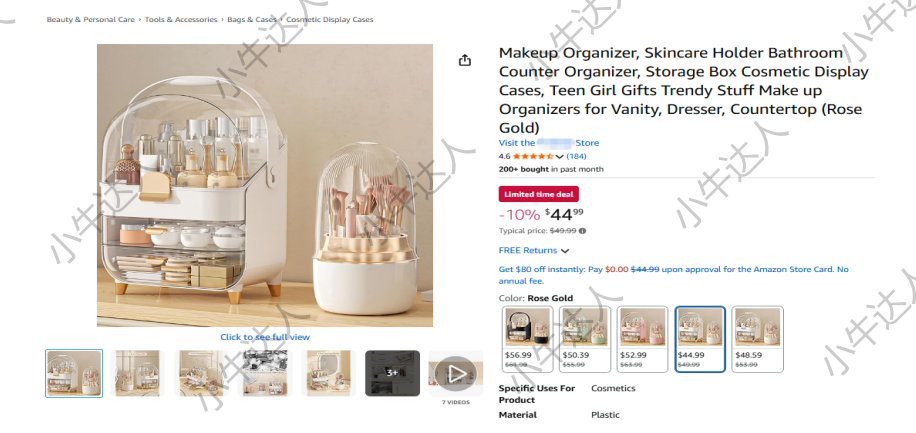The height and width of the screenshot is (433, 916).
Task: Select the Rose Gold swatch at $44.99
Action: tap(700, 339)
